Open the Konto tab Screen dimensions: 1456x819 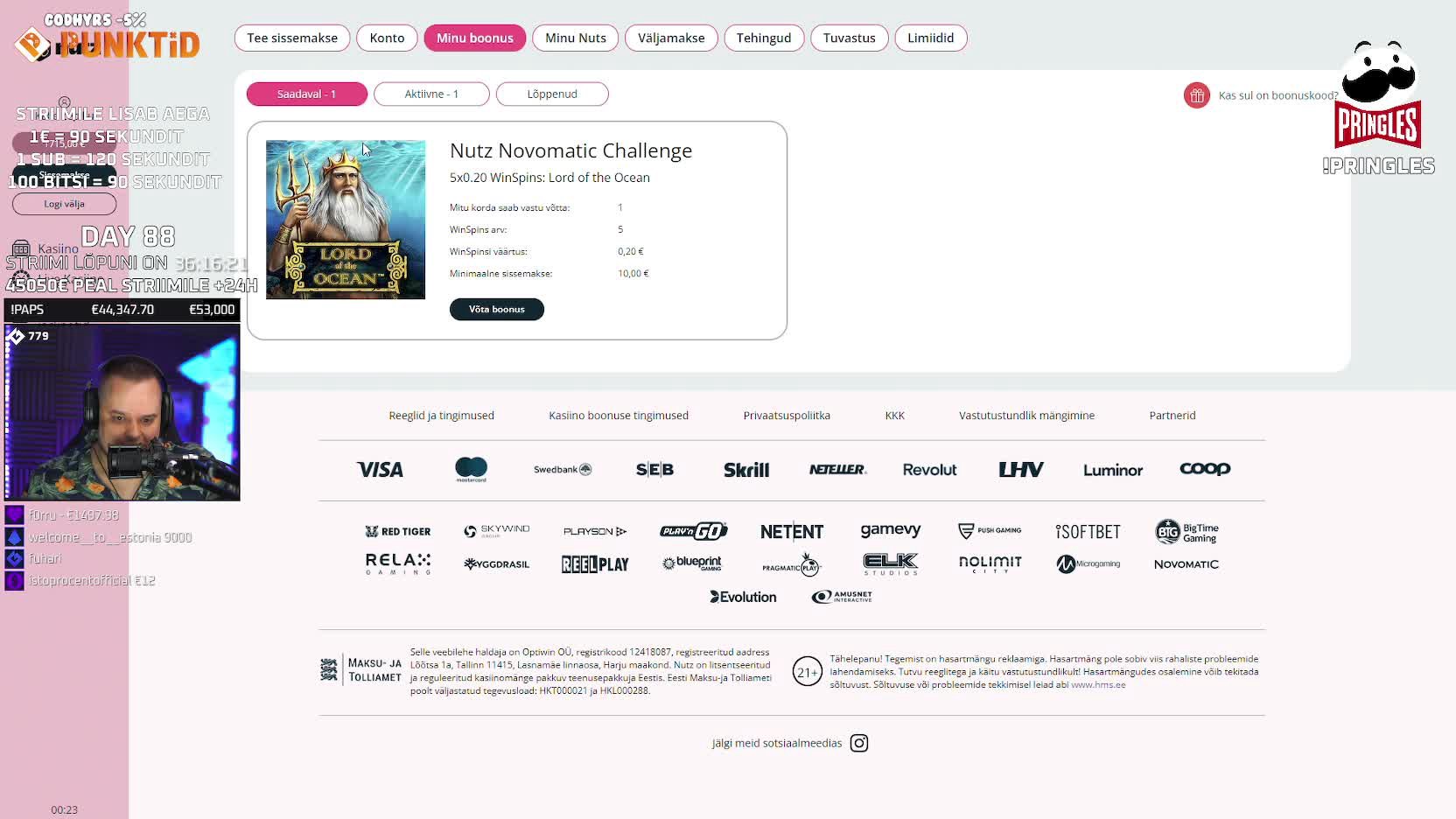tap(387, 38)
